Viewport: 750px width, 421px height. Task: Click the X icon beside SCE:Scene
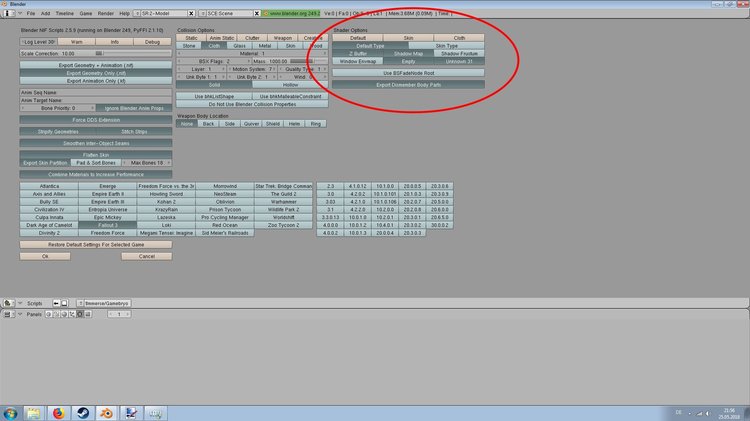[256, 13]
